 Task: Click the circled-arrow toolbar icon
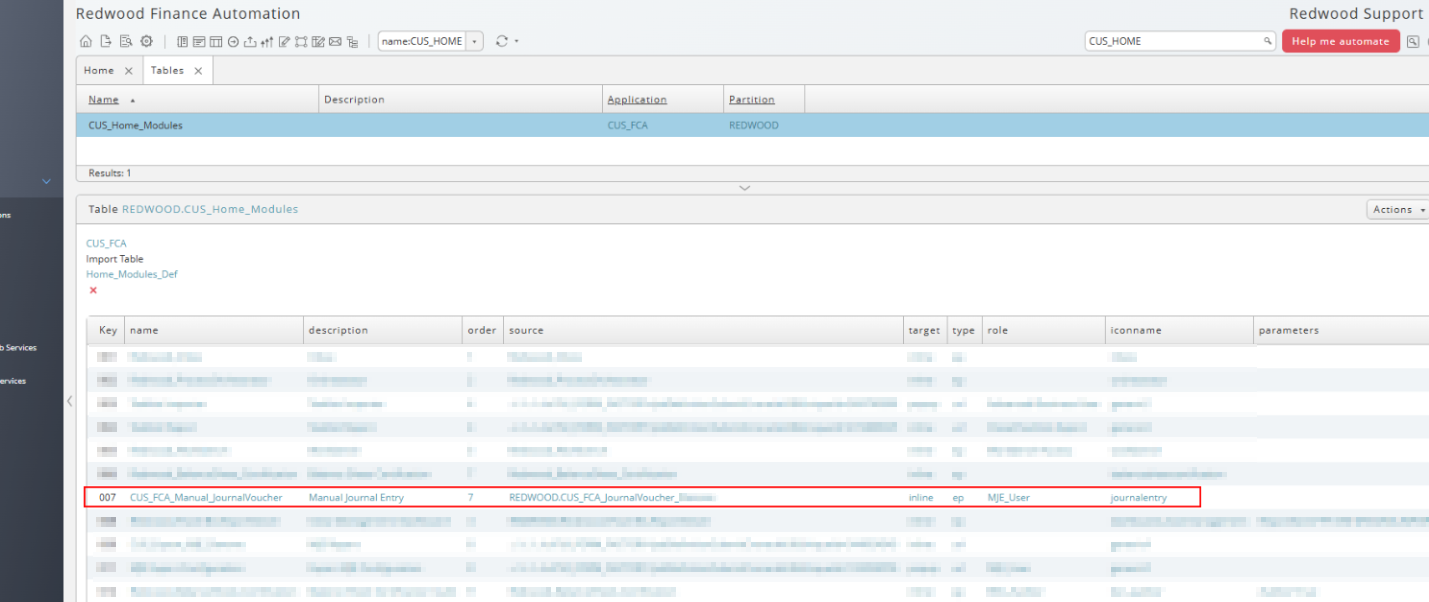pos(233,41)
